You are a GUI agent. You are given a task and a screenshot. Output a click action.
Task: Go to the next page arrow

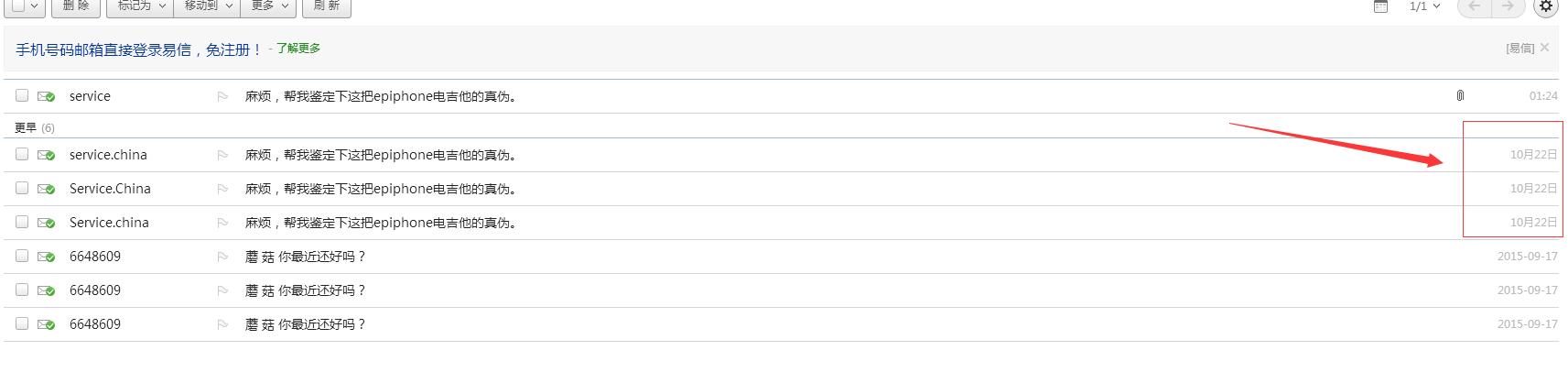click(x=1508, y=6)
